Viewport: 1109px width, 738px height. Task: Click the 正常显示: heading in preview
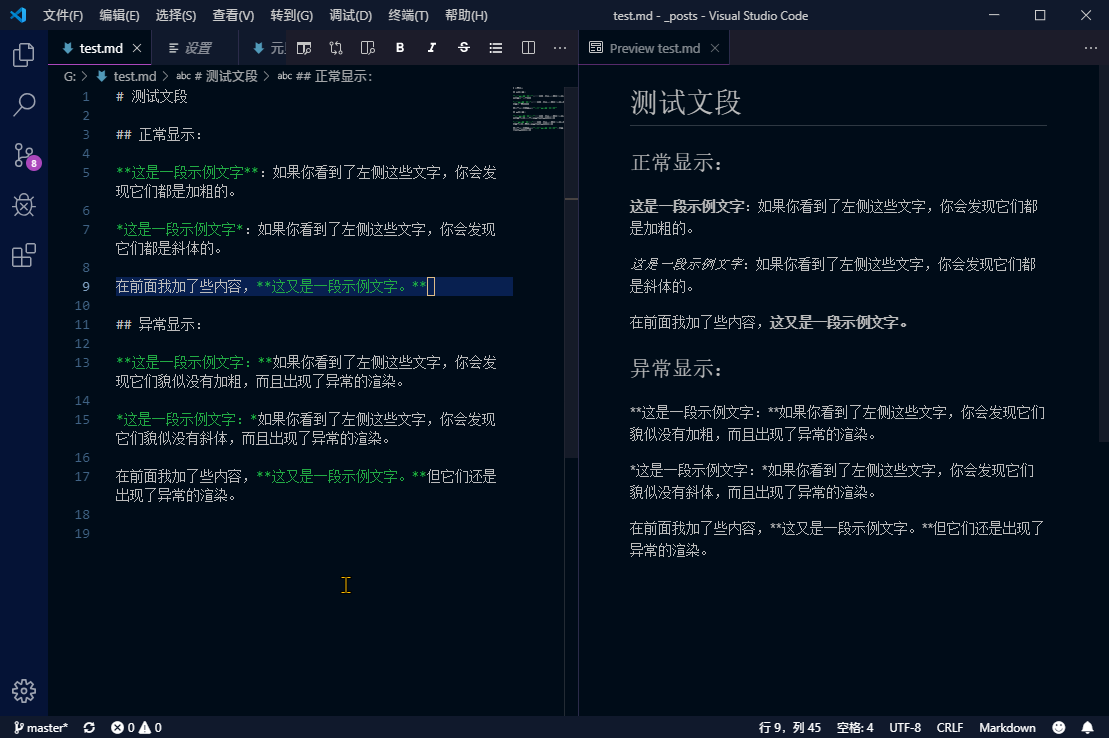[676, 163]
